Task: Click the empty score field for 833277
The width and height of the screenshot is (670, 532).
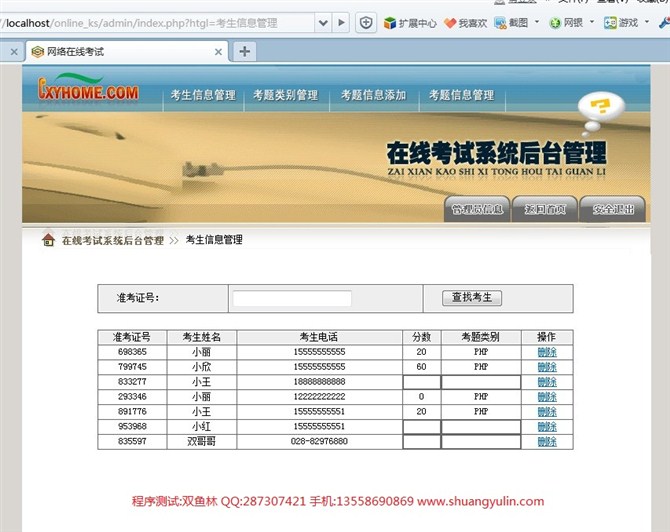Action: 422,382
